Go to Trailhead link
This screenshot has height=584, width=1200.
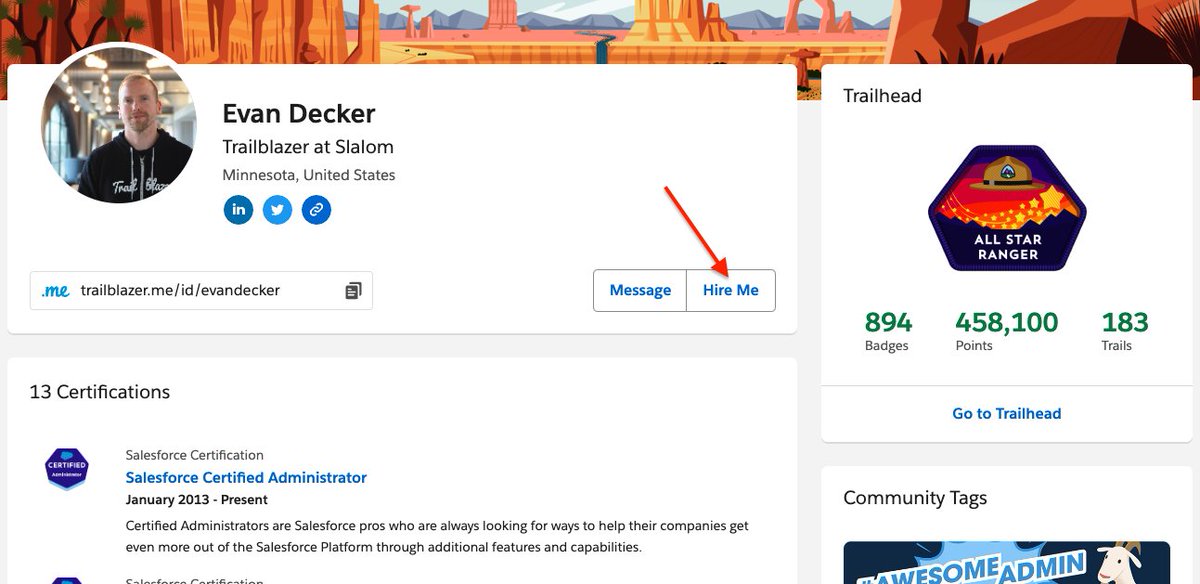coord(1007,413)
